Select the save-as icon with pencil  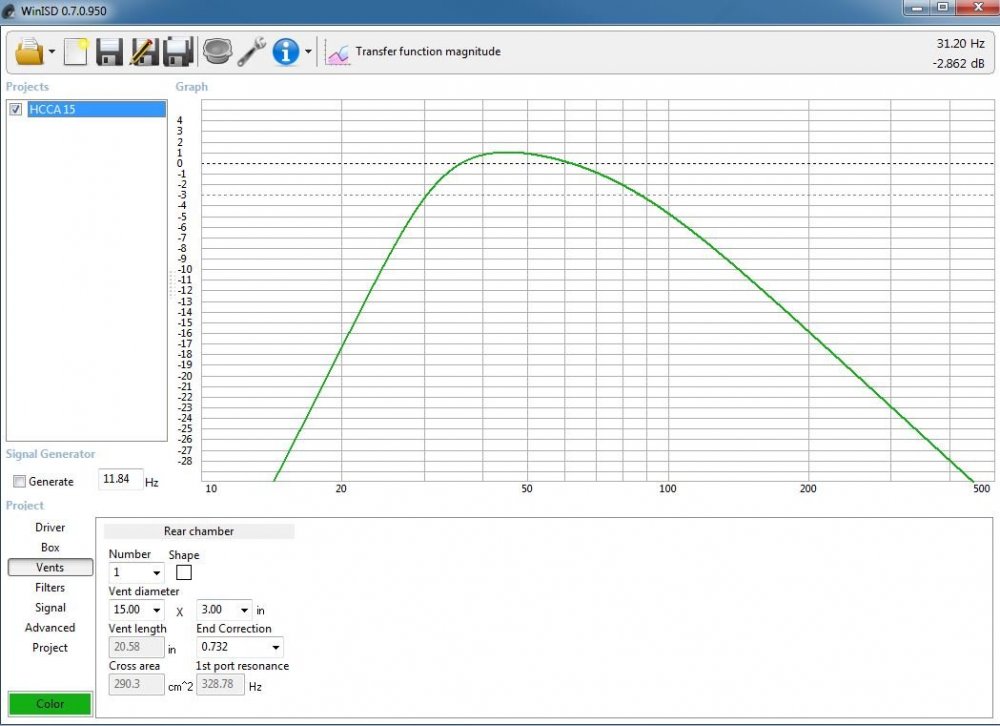coord(143,51)
